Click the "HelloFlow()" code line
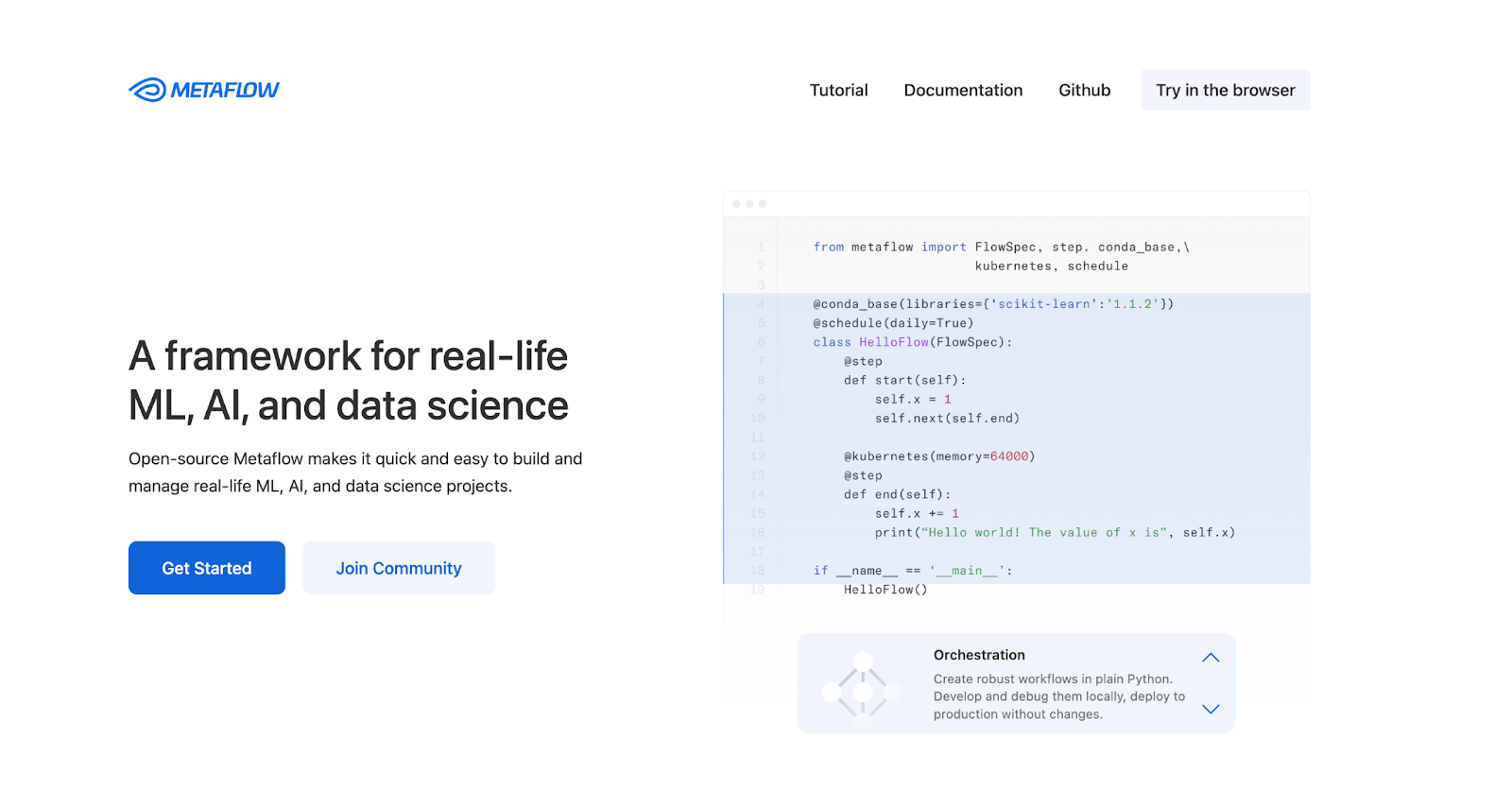Viewport: 1512px width, 808px height. coord(885,590)
